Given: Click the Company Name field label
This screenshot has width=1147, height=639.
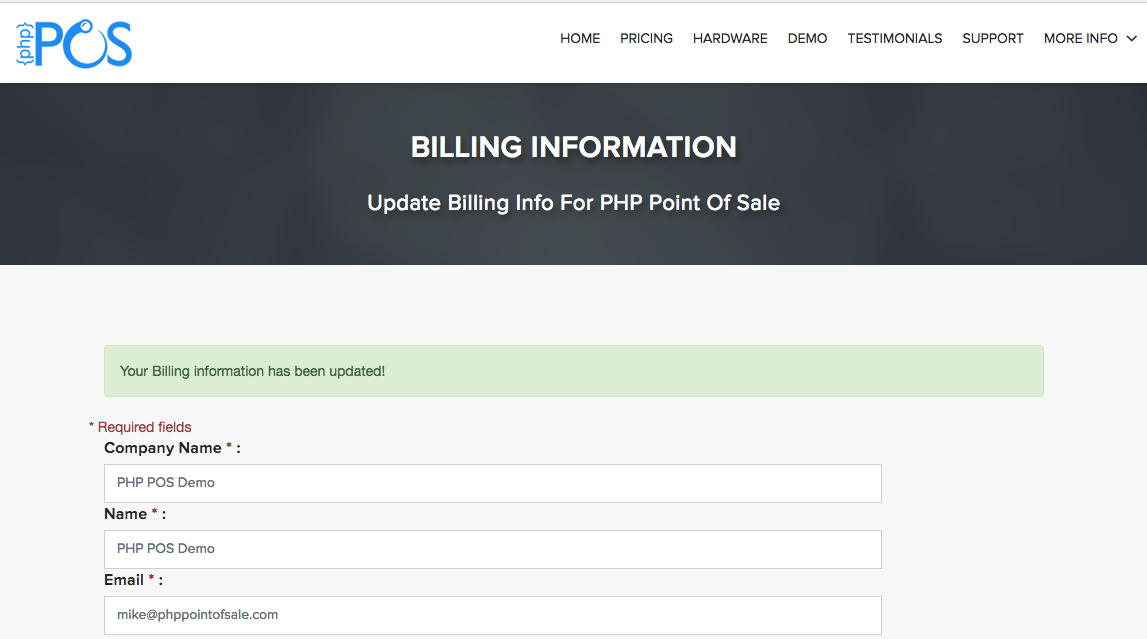Looking at the screenshot, I should coord(163,448).
